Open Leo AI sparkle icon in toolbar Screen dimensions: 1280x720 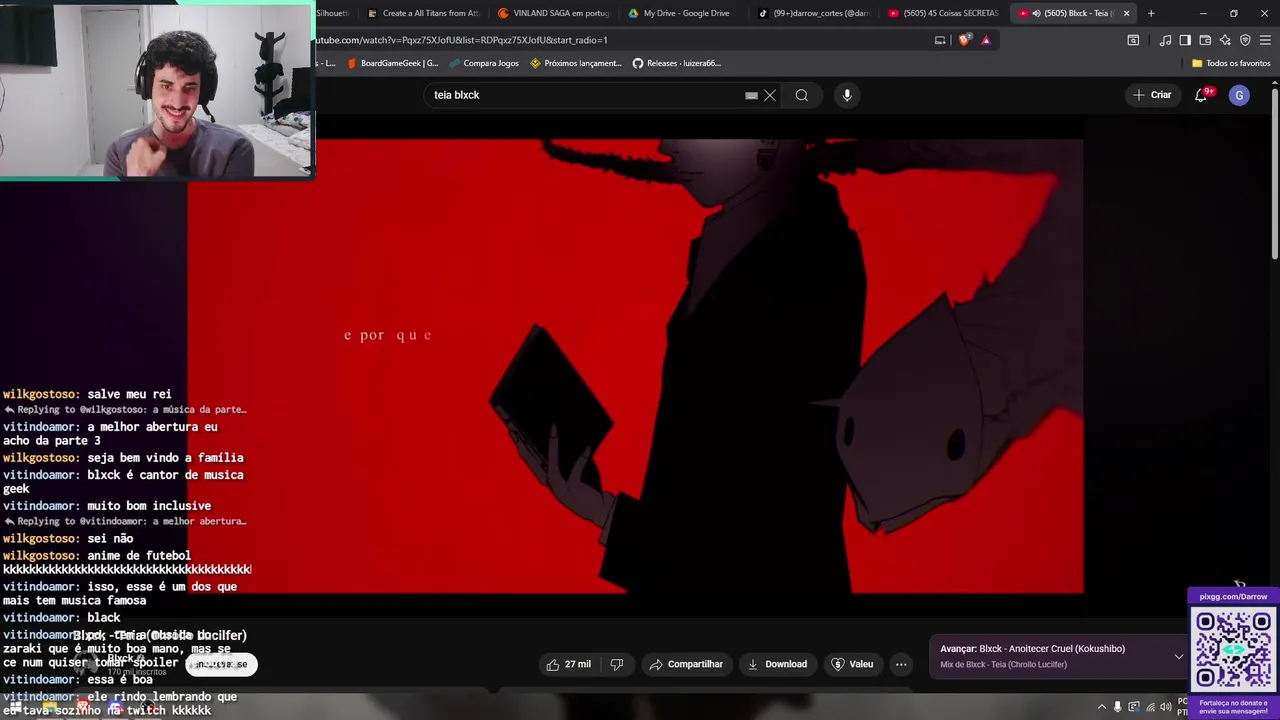1225,40
